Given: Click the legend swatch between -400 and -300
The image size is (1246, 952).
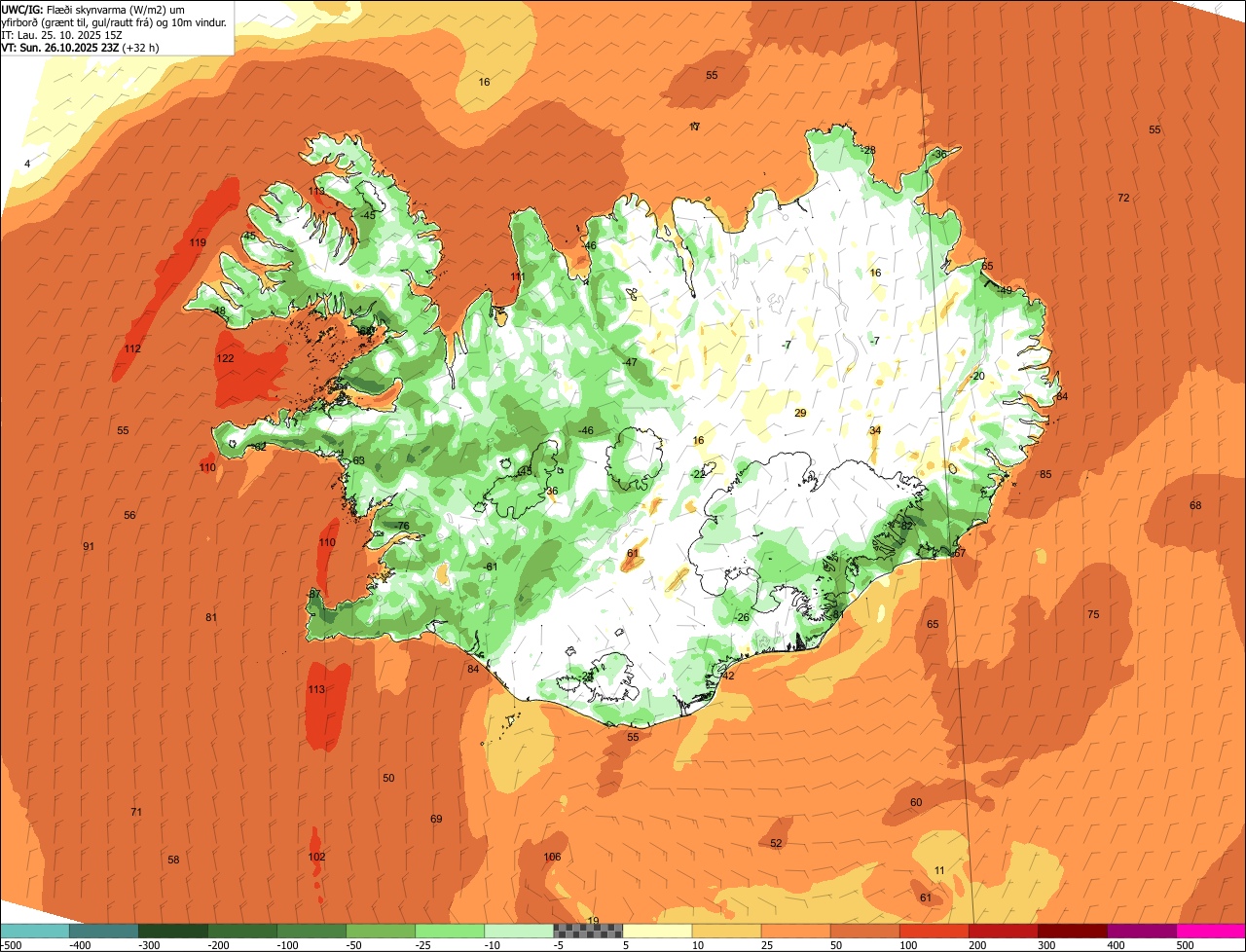Looking at the screenshot, I should (x=104, y=931).
